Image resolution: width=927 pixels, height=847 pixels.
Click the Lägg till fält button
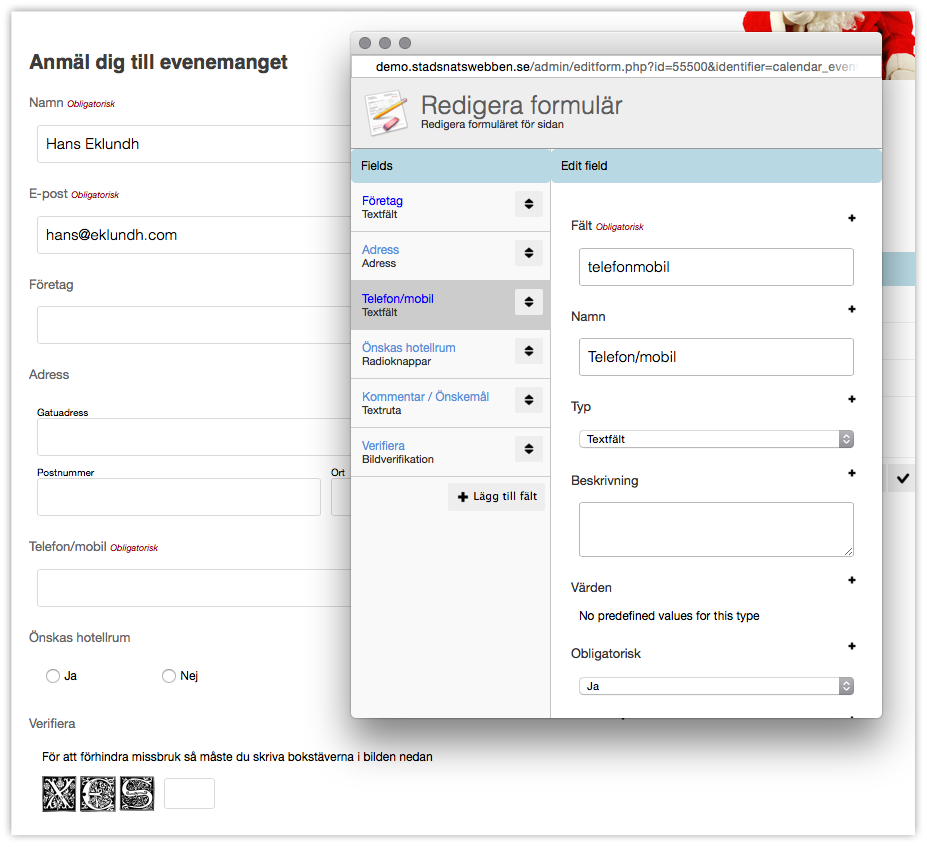coord(497,497)
